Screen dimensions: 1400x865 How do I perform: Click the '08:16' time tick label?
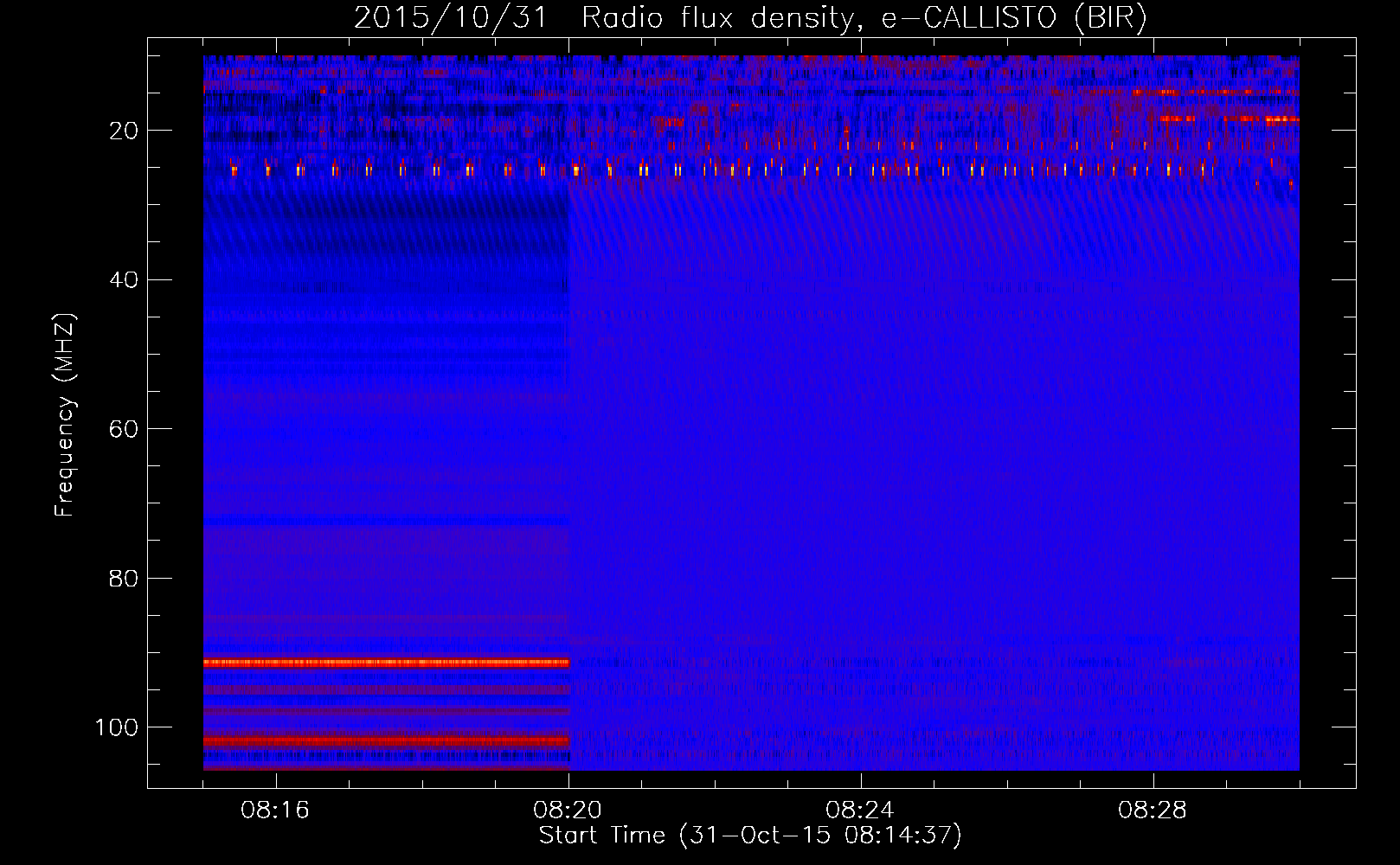click(x=275, y=811)
